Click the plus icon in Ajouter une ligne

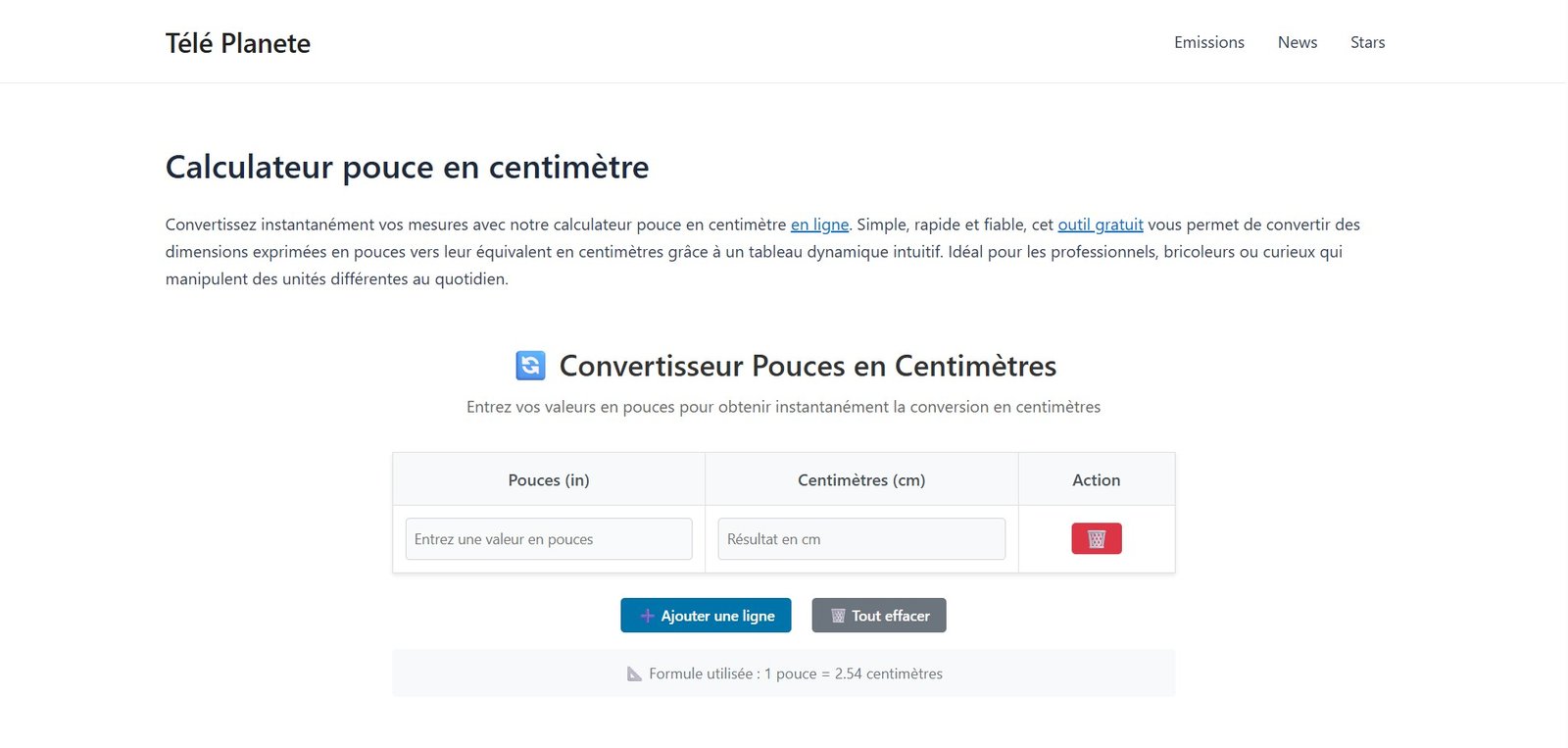tap(647, 616)
